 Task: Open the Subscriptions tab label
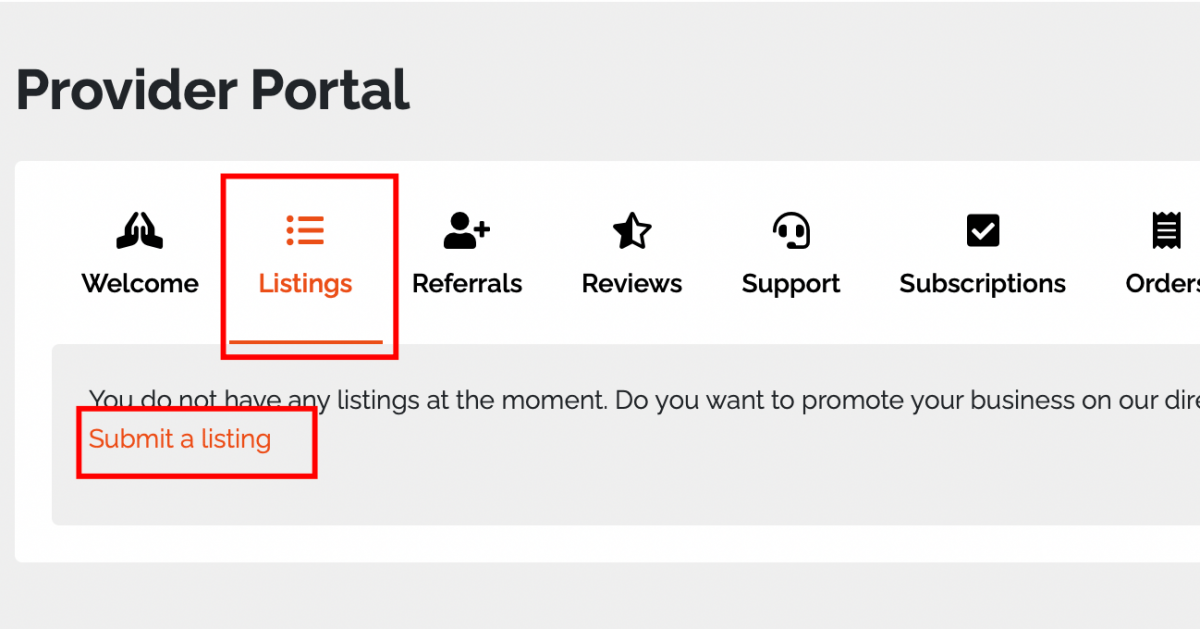click(983, 285)
